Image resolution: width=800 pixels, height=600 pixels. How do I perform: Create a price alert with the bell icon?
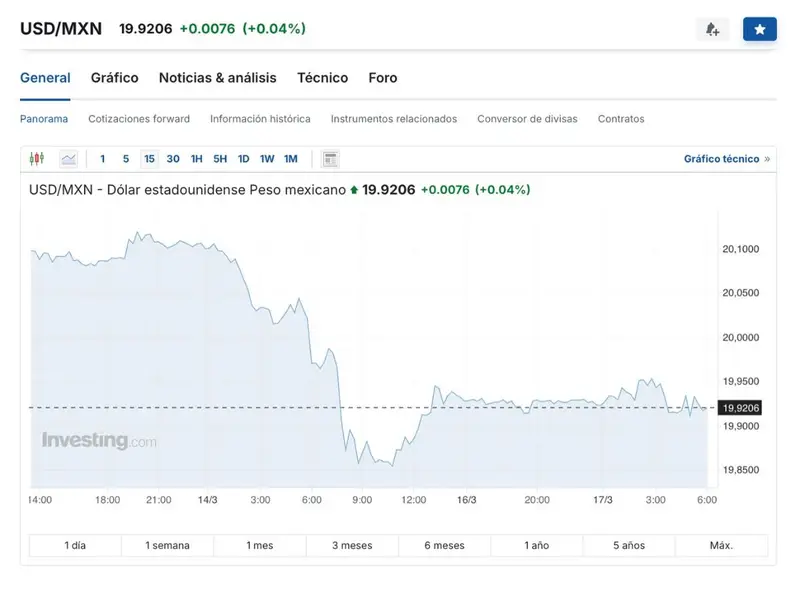(712, 28)
